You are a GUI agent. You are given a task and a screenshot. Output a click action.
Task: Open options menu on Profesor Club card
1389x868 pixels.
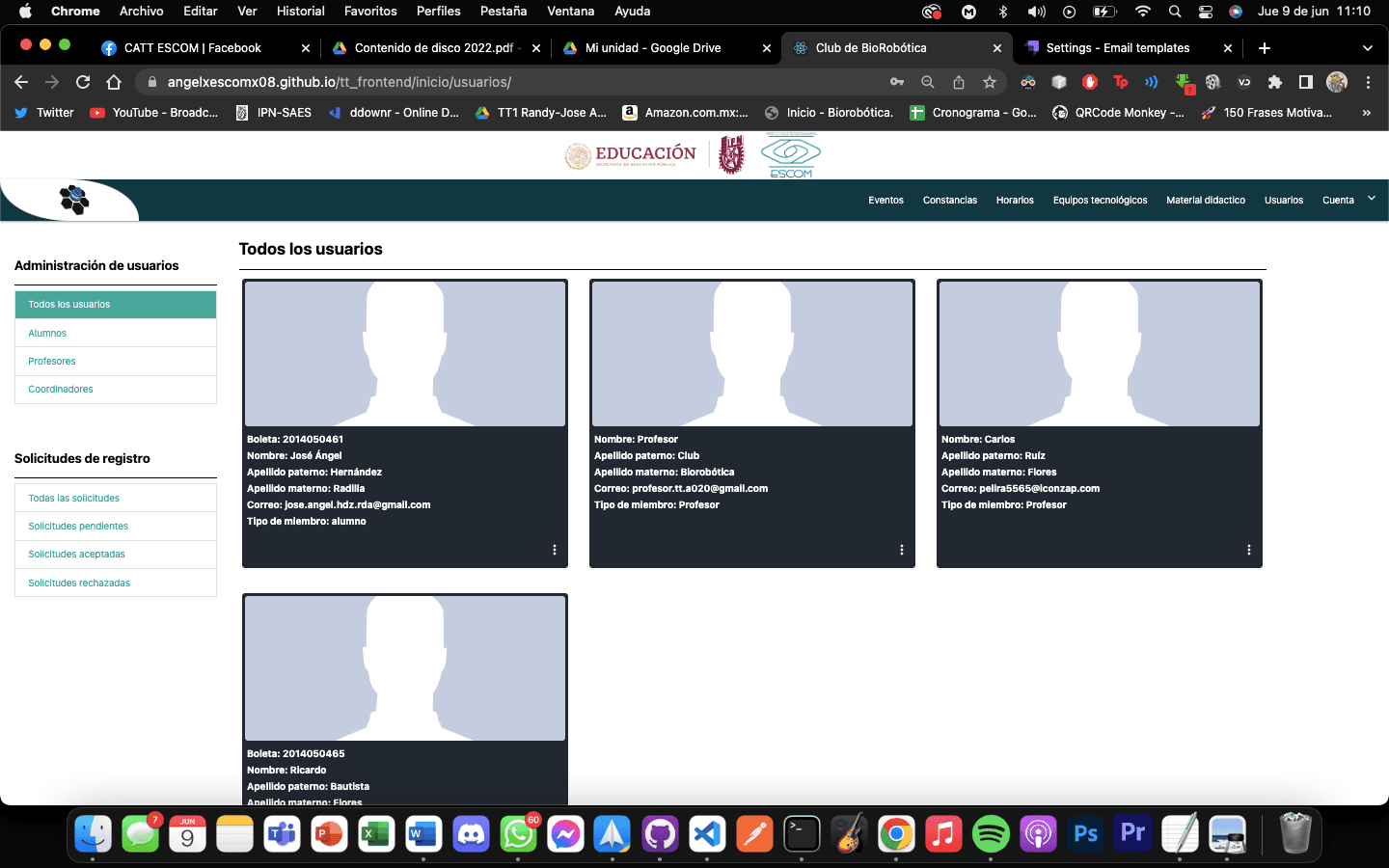tap(902, 550)
